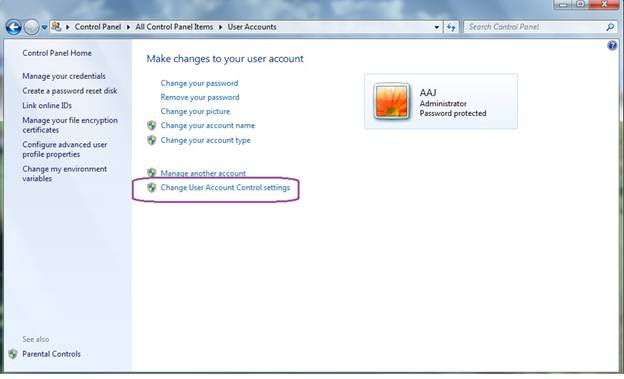Open the recent pages dropdown arrow
The height and width of the screenshot is (379, 624).
click(x=44, y=27)
